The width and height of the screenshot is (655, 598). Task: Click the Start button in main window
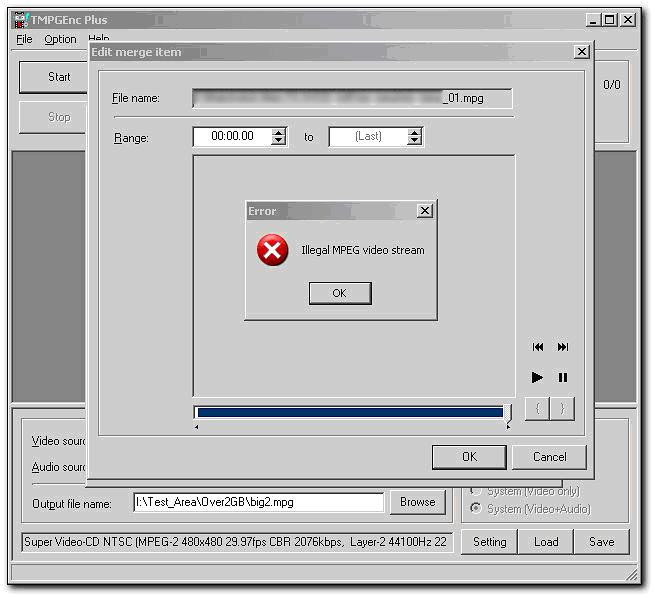tap(53, 77)
